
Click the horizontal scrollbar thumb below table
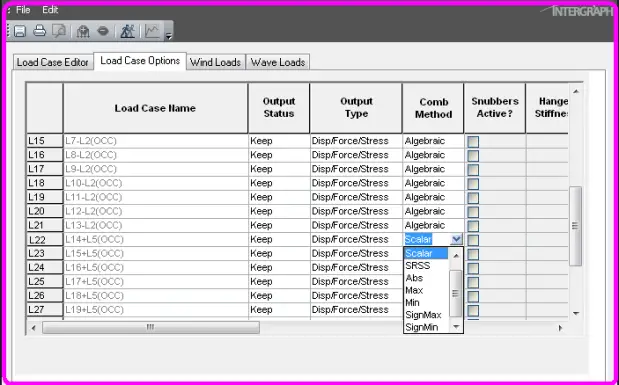(x=151, y=327)
